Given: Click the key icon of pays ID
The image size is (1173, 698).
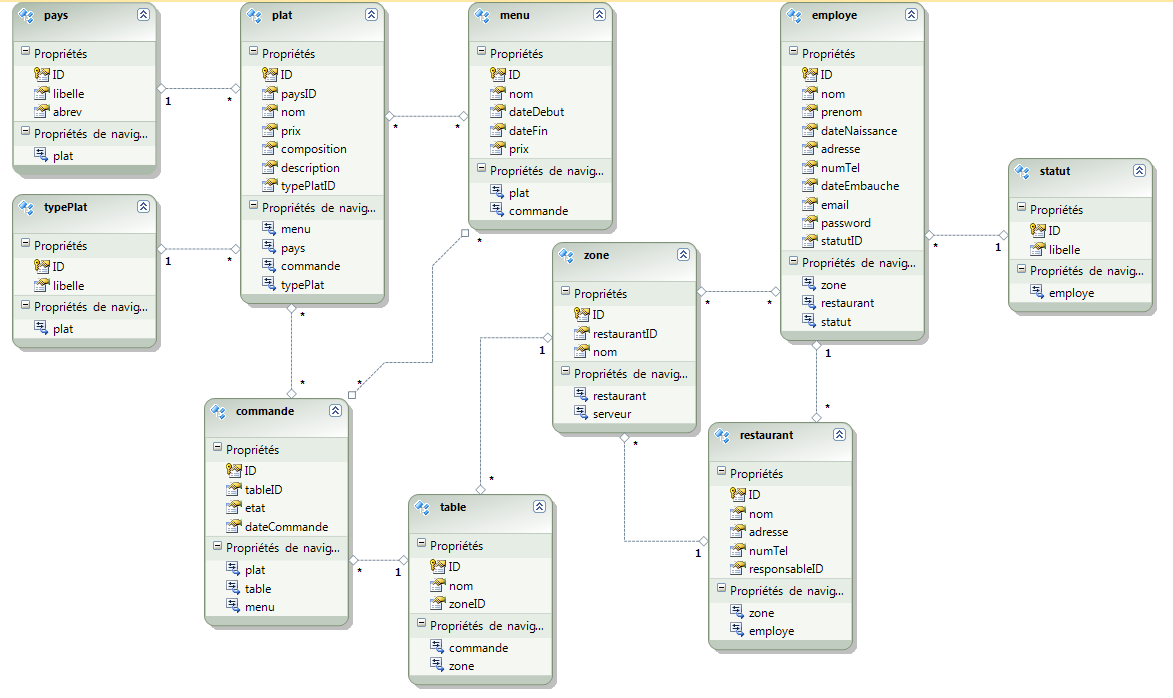Looking at the screenshot, I should pyautogui.click(x=42, y=74).
